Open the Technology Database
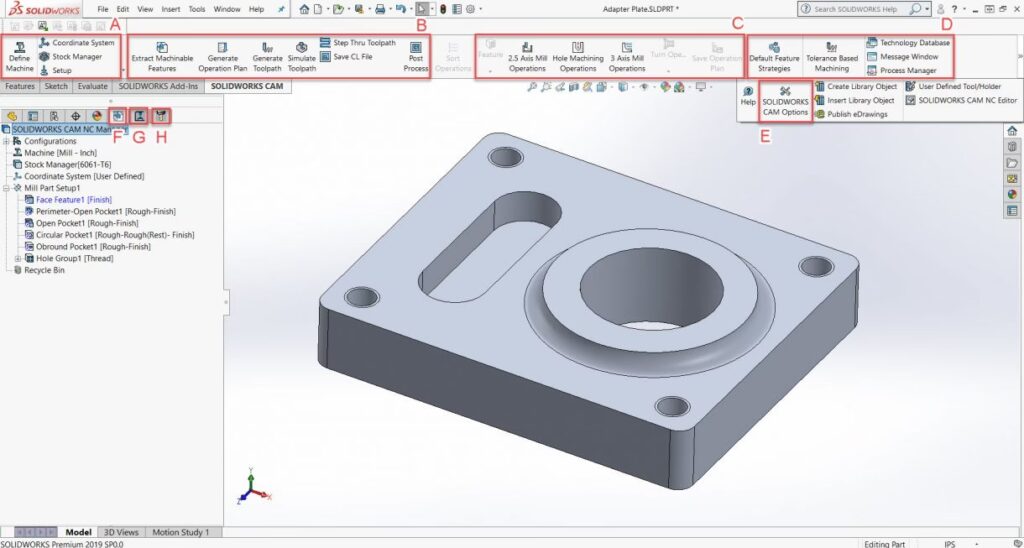 tap(908, 43)
